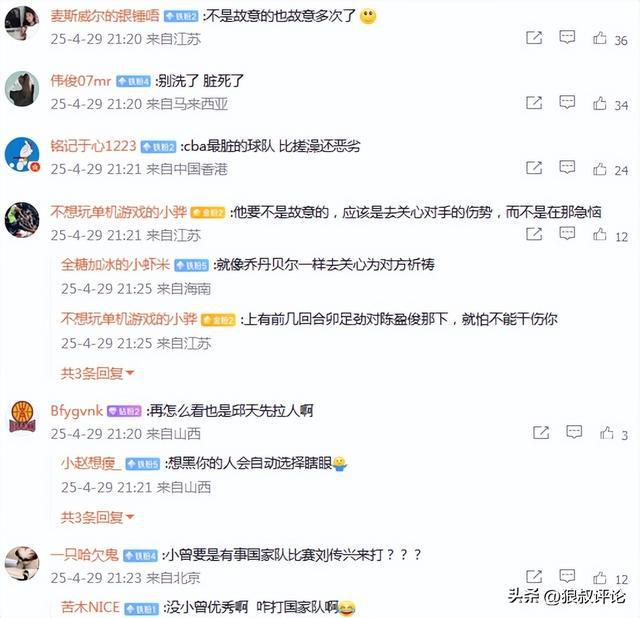Open username link 苦木NICE
Viewport: 640px width, 618px height.
tap(90, 607)
